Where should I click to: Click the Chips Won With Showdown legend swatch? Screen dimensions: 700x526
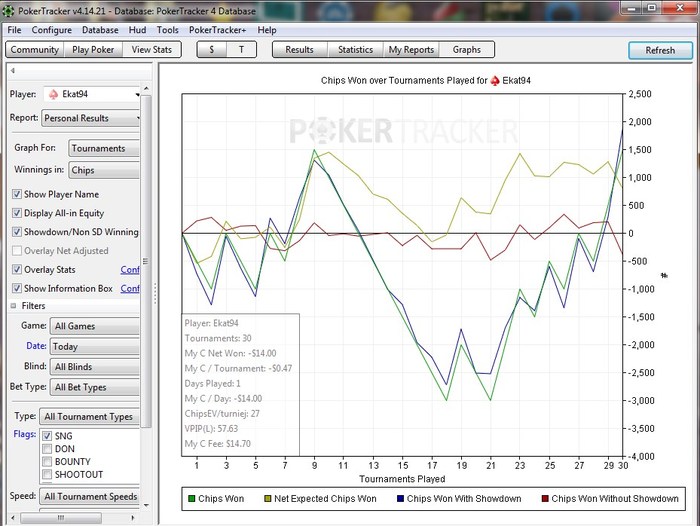point(400,499)
